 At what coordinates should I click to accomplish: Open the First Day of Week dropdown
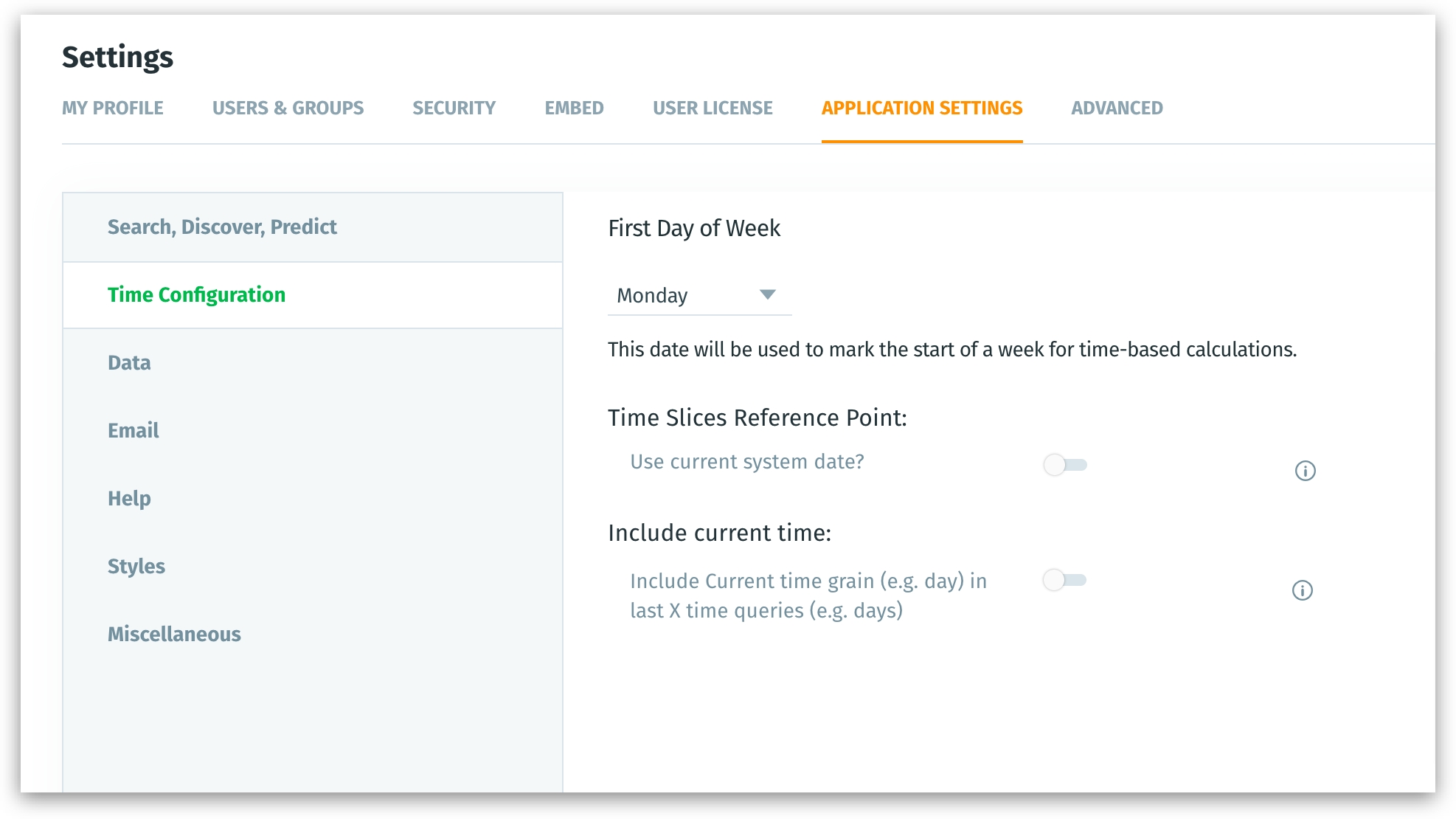tap(698, 296)
